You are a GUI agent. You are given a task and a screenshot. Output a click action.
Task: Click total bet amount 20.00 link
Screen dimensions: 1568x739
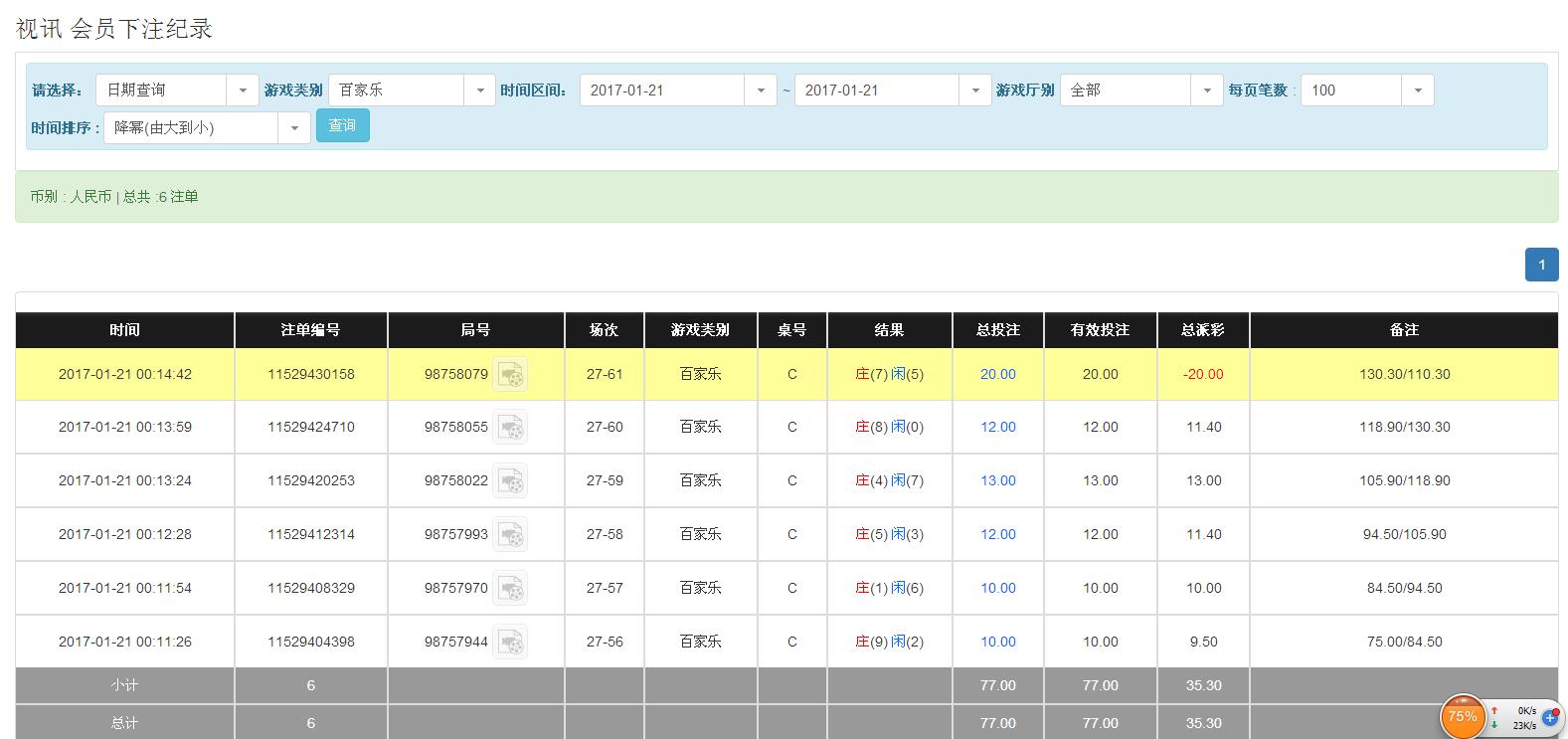(x=997, y=375)
